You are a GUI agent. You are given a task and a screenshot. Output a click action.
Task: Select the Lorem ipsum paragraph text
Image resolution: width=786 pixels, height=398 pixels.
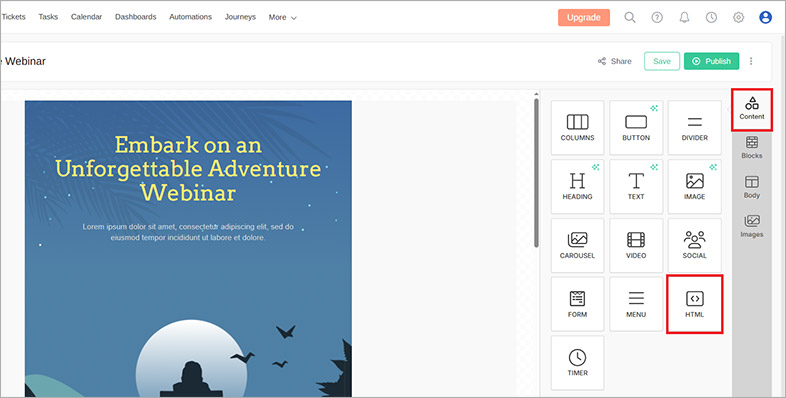point(188,232)
